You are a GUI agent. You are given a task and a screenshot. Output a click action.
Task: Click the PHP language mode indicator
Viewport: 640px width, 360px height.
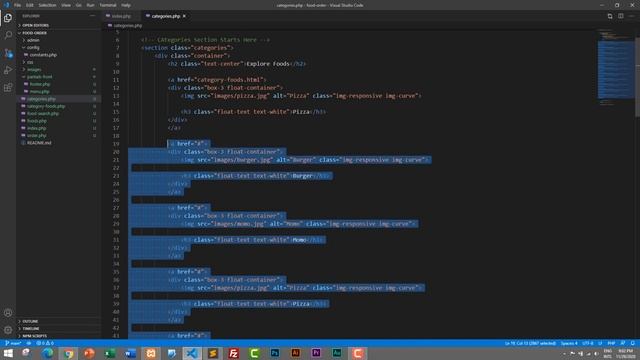coord(611,343)
